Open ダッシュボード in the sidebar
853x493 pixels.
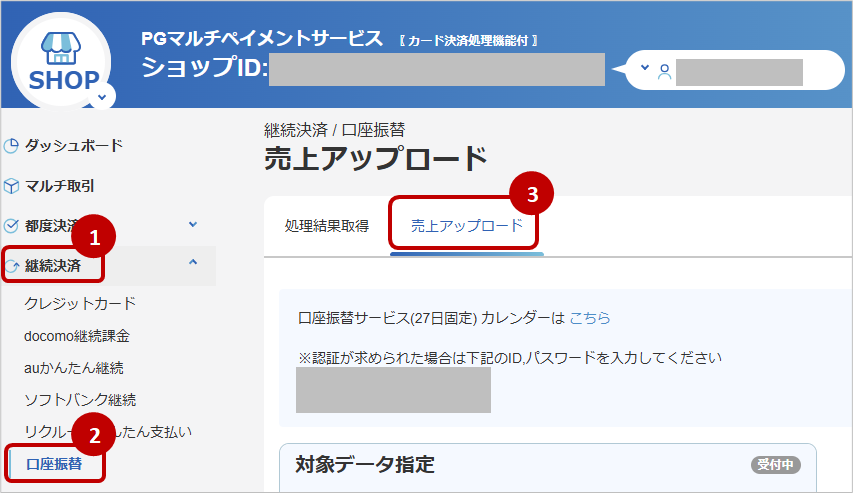(74, 145)
